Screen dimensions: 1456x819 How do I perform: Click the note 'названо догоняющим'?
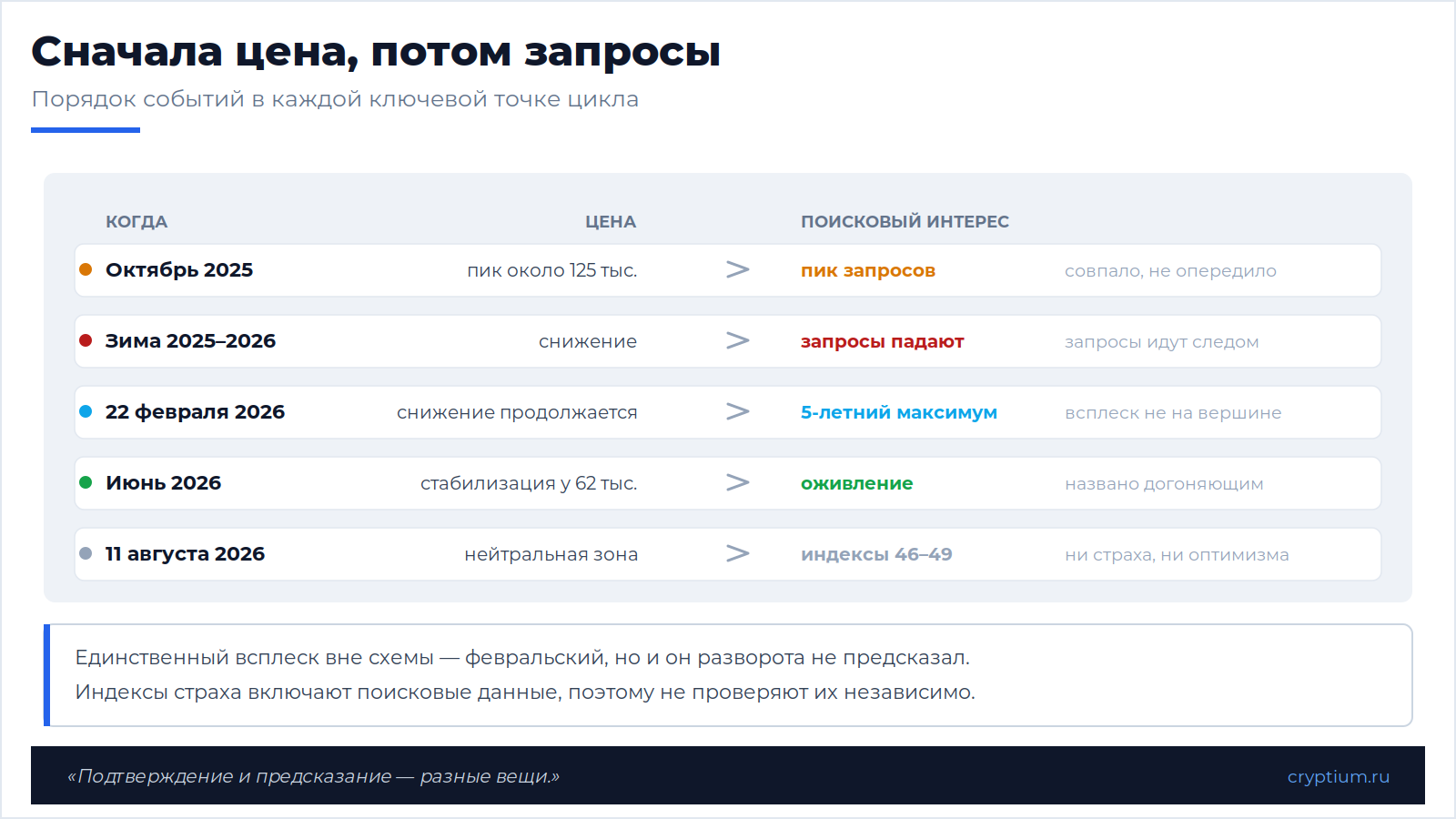click(1164, 483)
